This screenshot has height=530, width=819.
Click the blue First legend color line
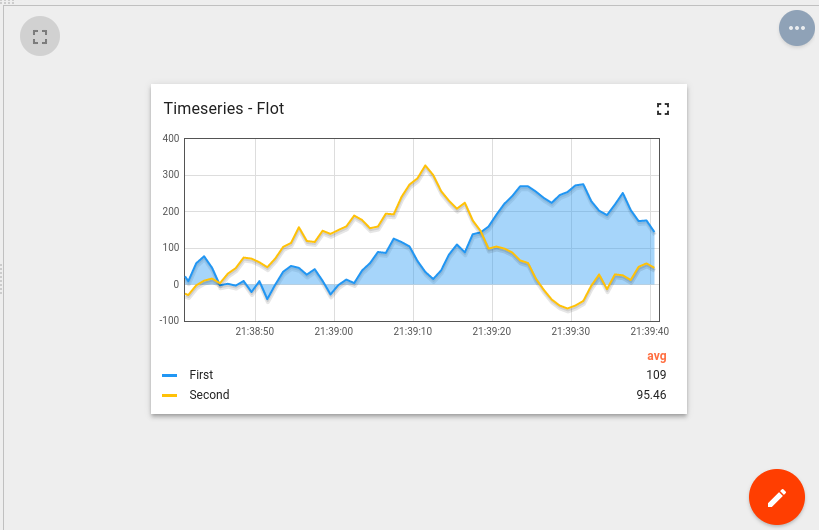coord(170,375)
